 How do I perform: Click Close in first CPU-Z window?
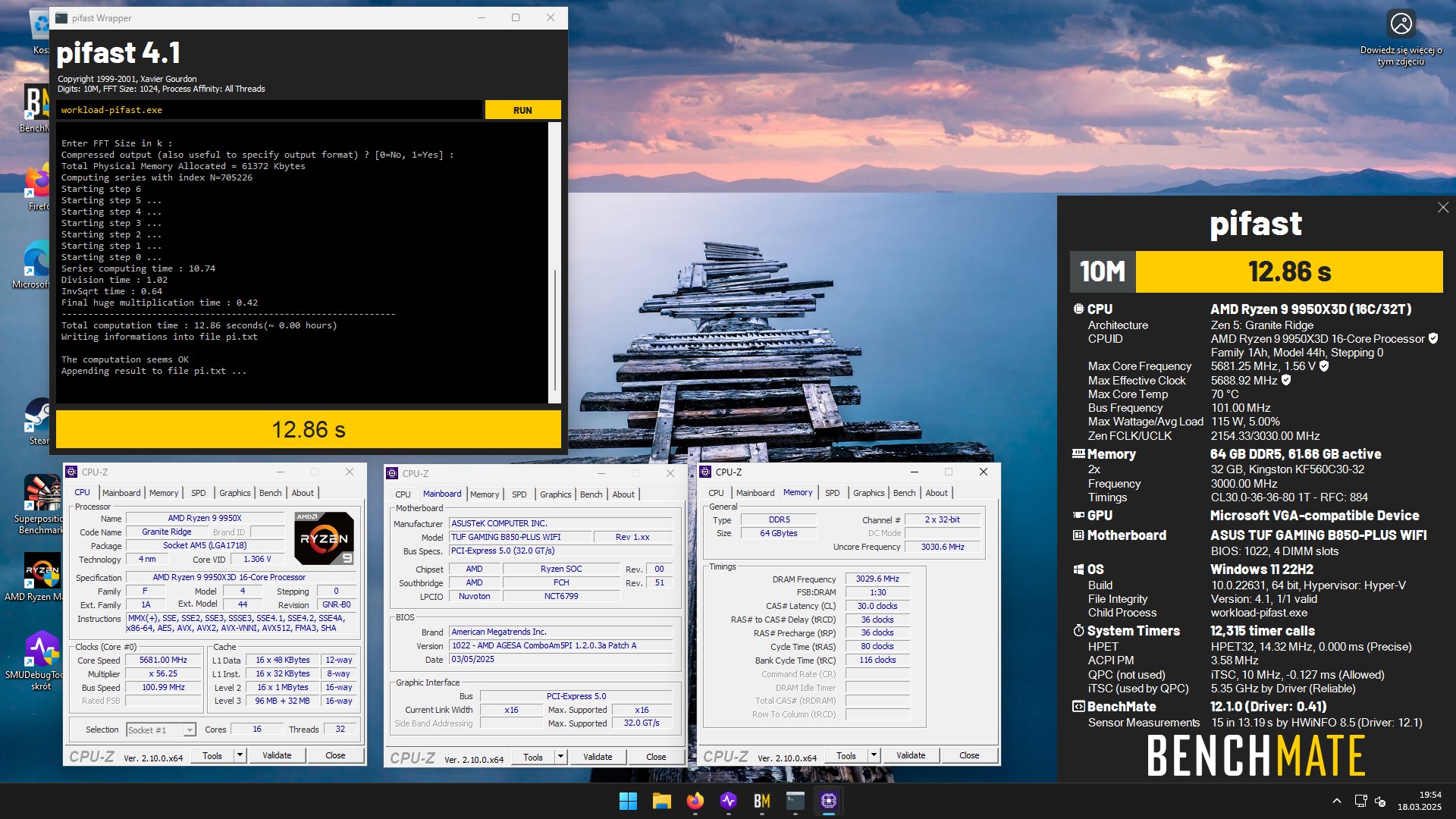(x=335, y=755)
